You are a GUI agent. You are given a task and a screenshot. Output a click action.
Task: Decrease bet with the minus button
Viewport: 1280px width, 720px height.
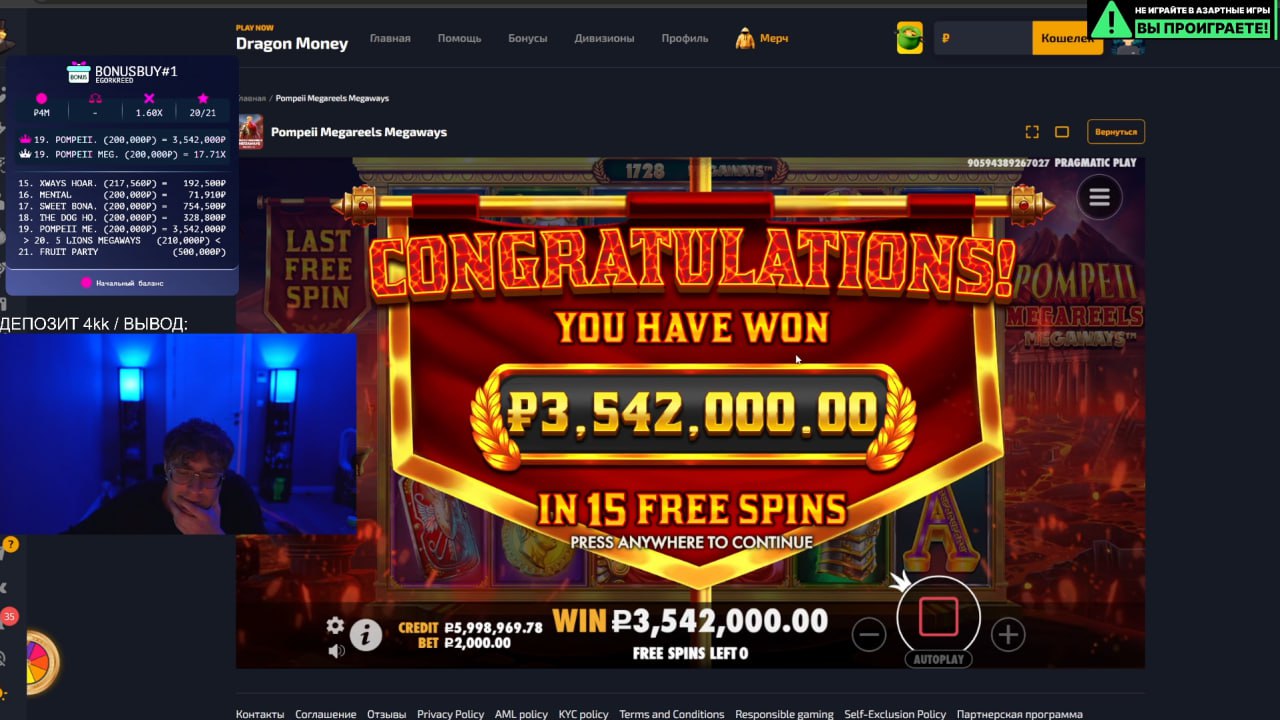point(869,634)
